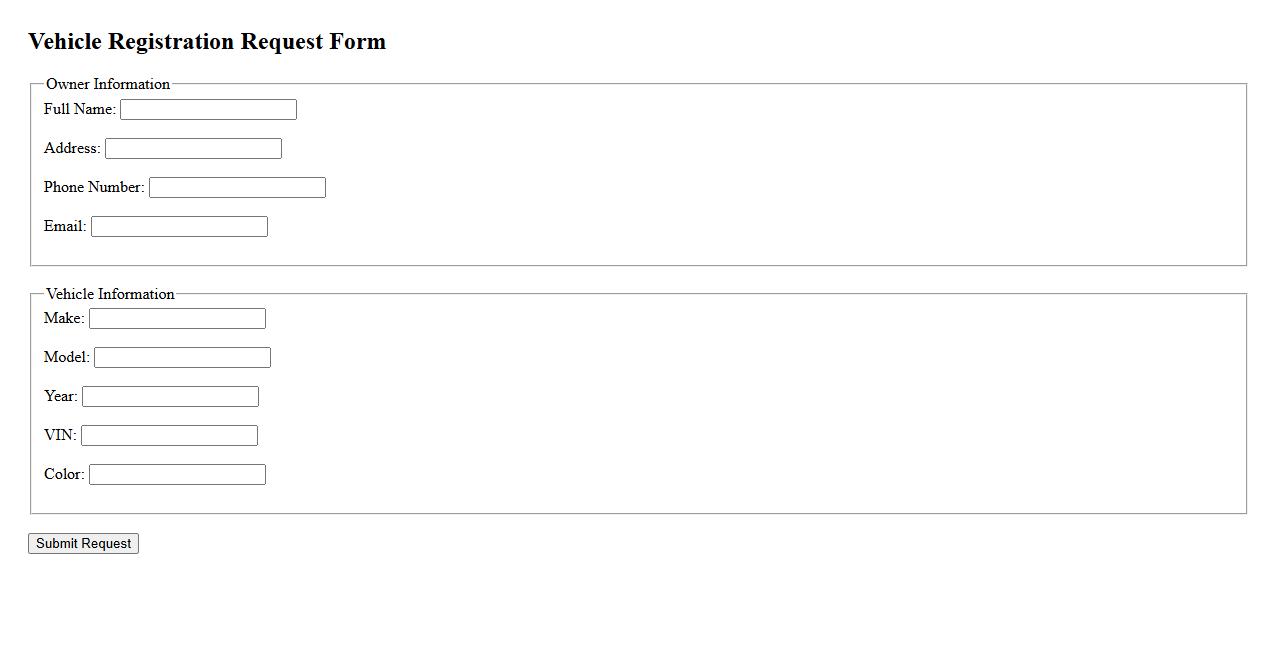Click the Vehicle Registration Request Form heading
Screen dimensions: 1278x650
[x=207, y=42]
